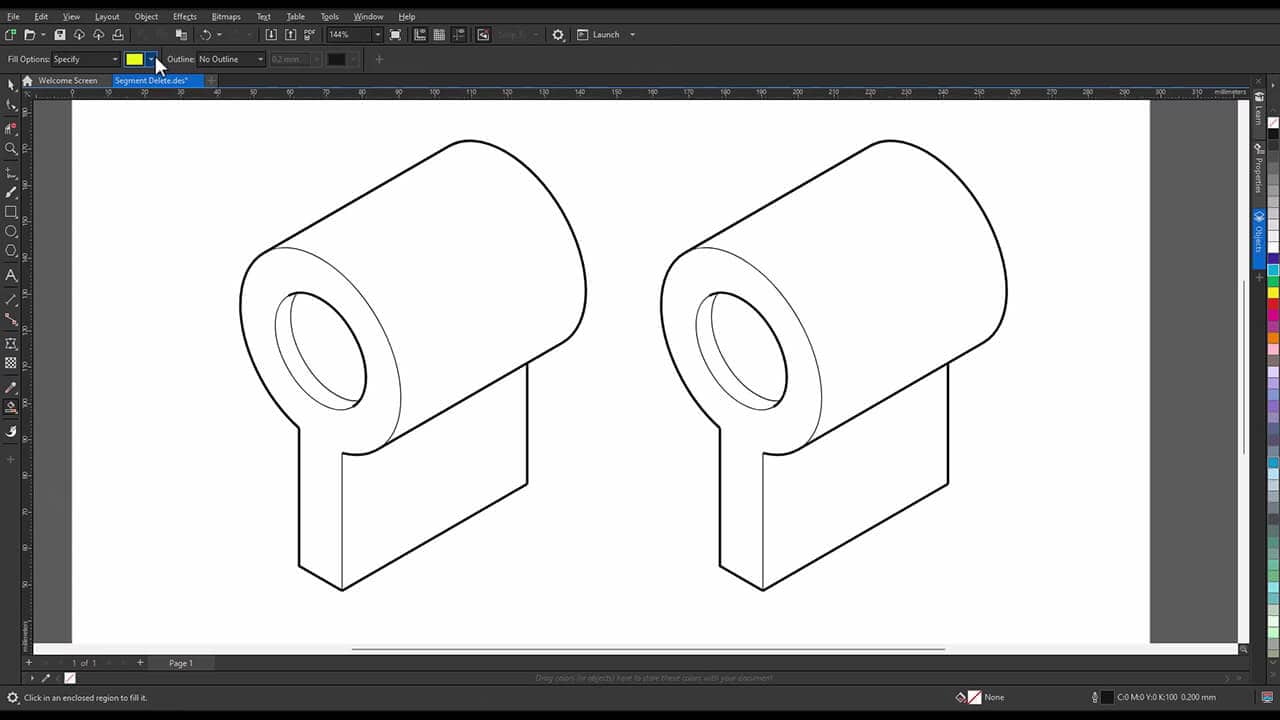This screenshot has height=720, width=1280.
Task: Choose the Zoom magnifier tool
Action: (x=11, y=148)
